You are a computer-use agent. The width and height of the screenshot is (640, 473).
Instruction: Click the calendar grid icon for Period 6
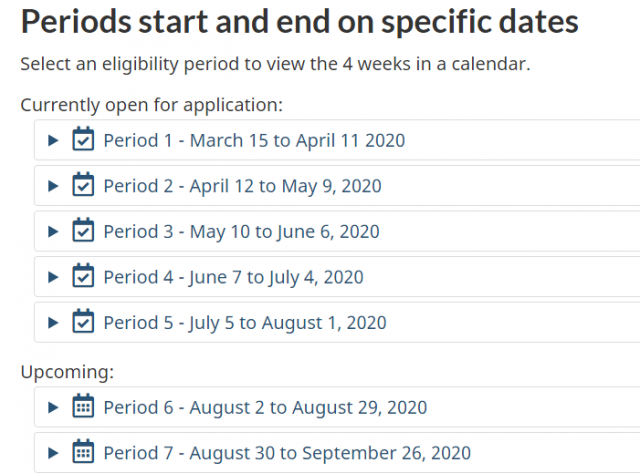click(x=83, y=406)
